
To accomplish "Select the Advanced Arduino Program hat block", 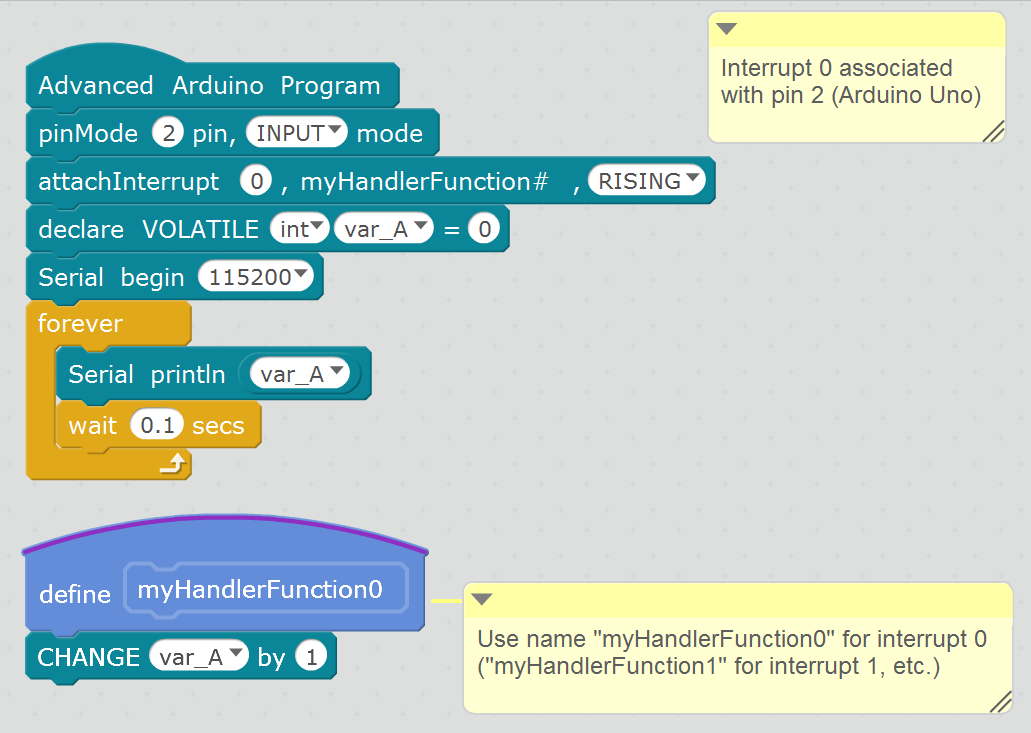I will pyautogui.click(x=209, y=86).
